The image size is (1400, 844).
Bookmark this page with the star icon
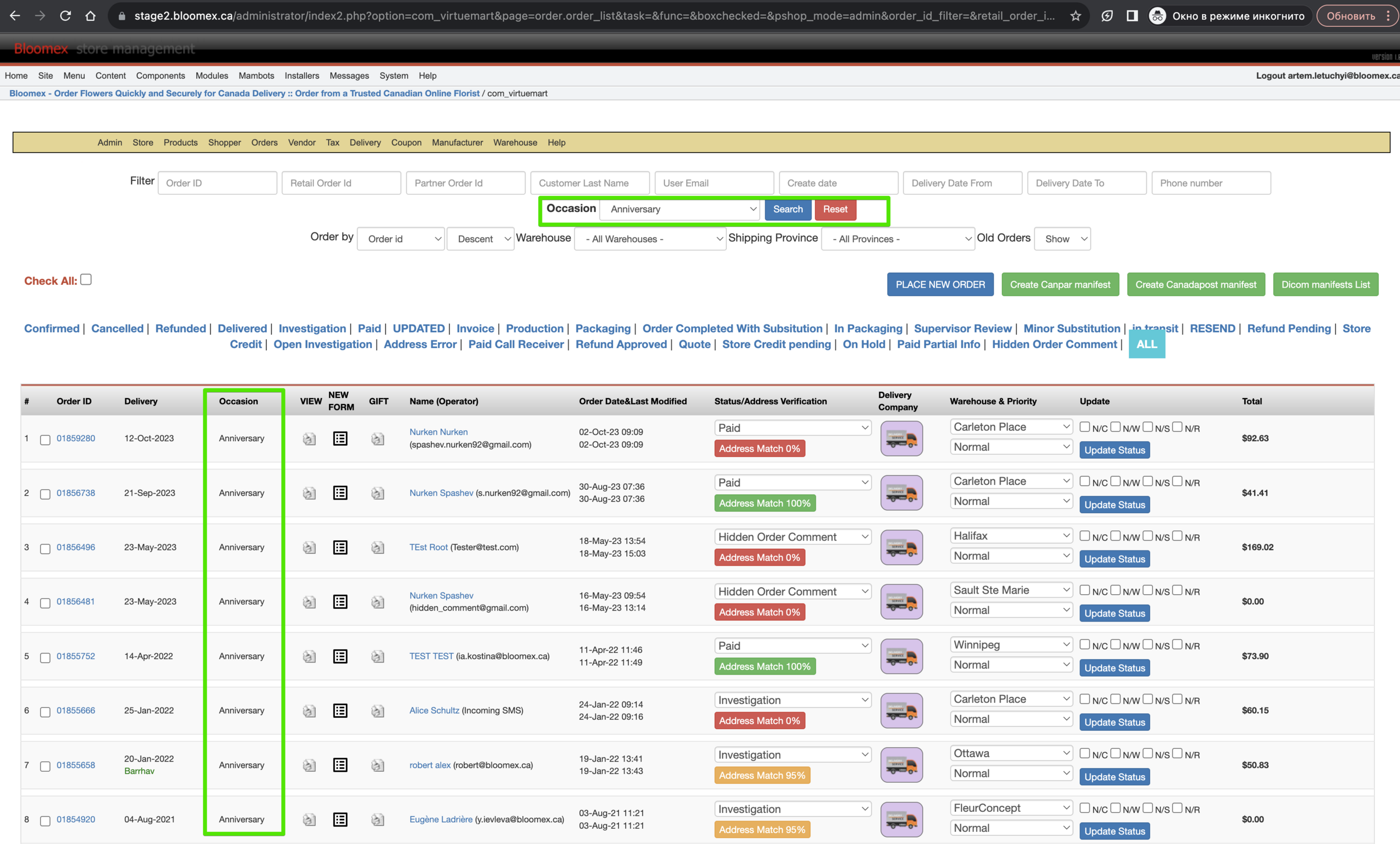[x=1075, y=16]
